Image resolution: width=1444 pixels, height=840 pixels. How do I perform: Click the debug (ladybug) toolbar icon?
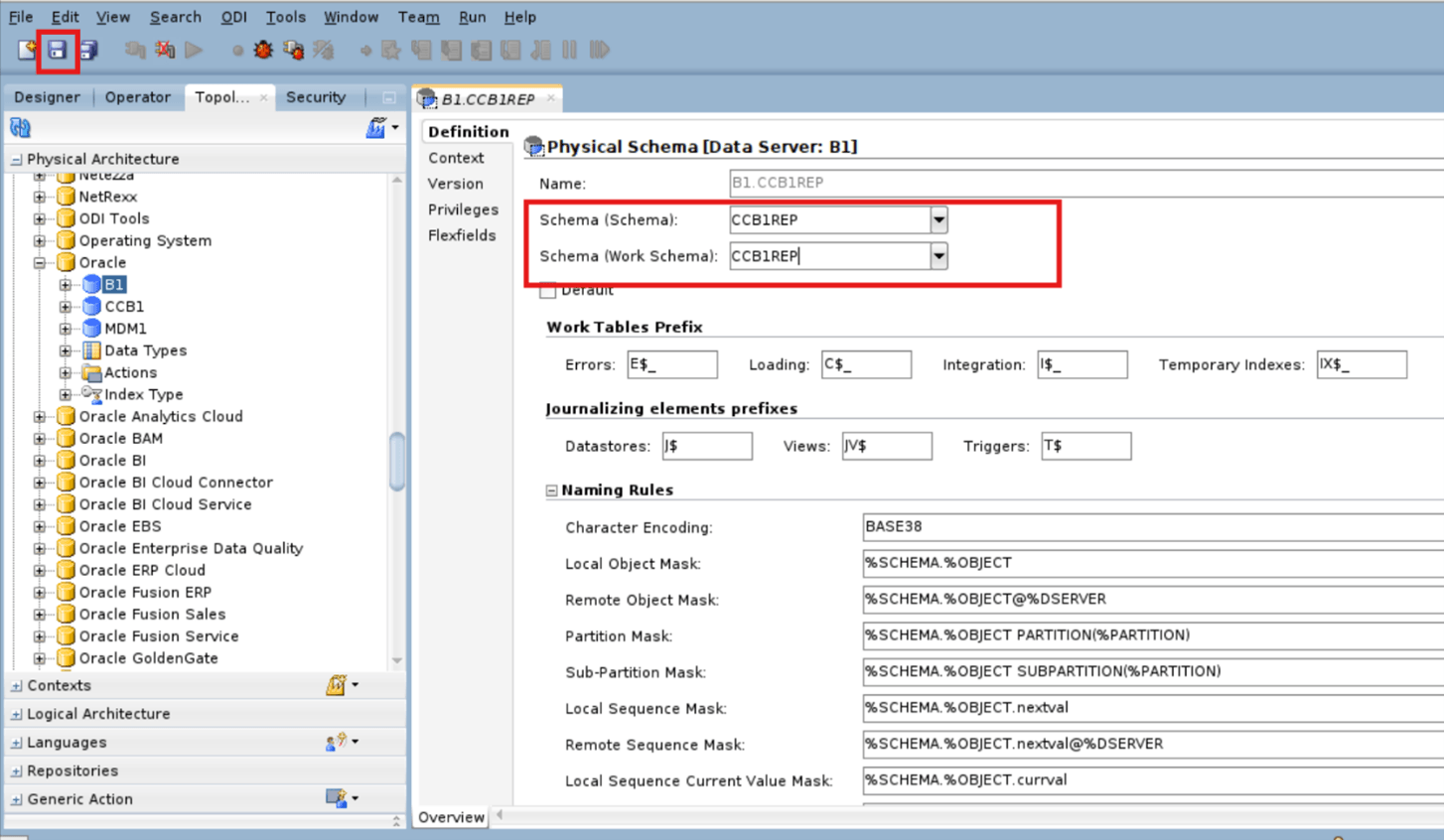(x=262, y=49)
